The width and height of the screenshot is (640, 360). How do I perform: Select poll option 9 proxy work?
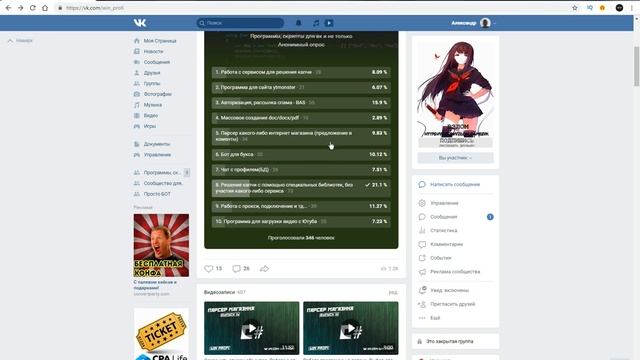(301, 206)
